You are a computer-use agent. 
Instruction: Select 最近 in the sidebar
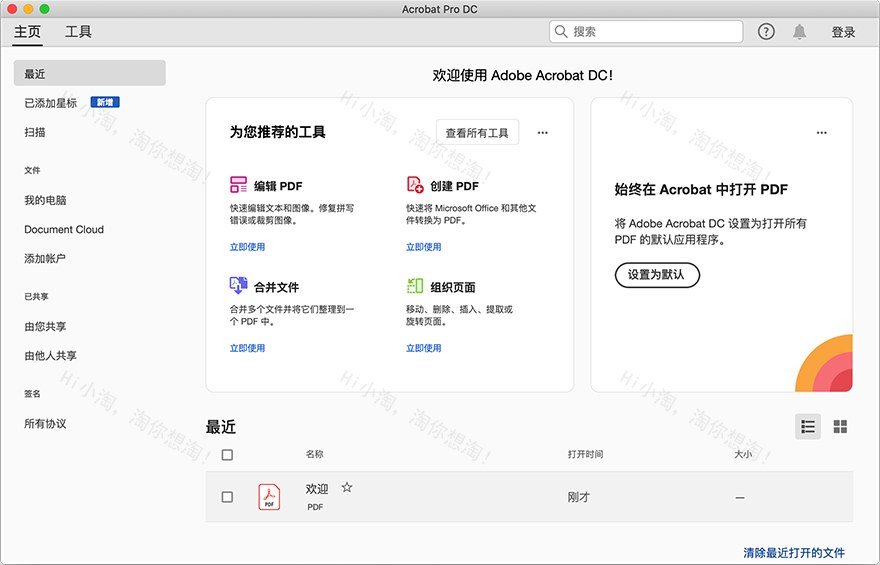[90, 74]
